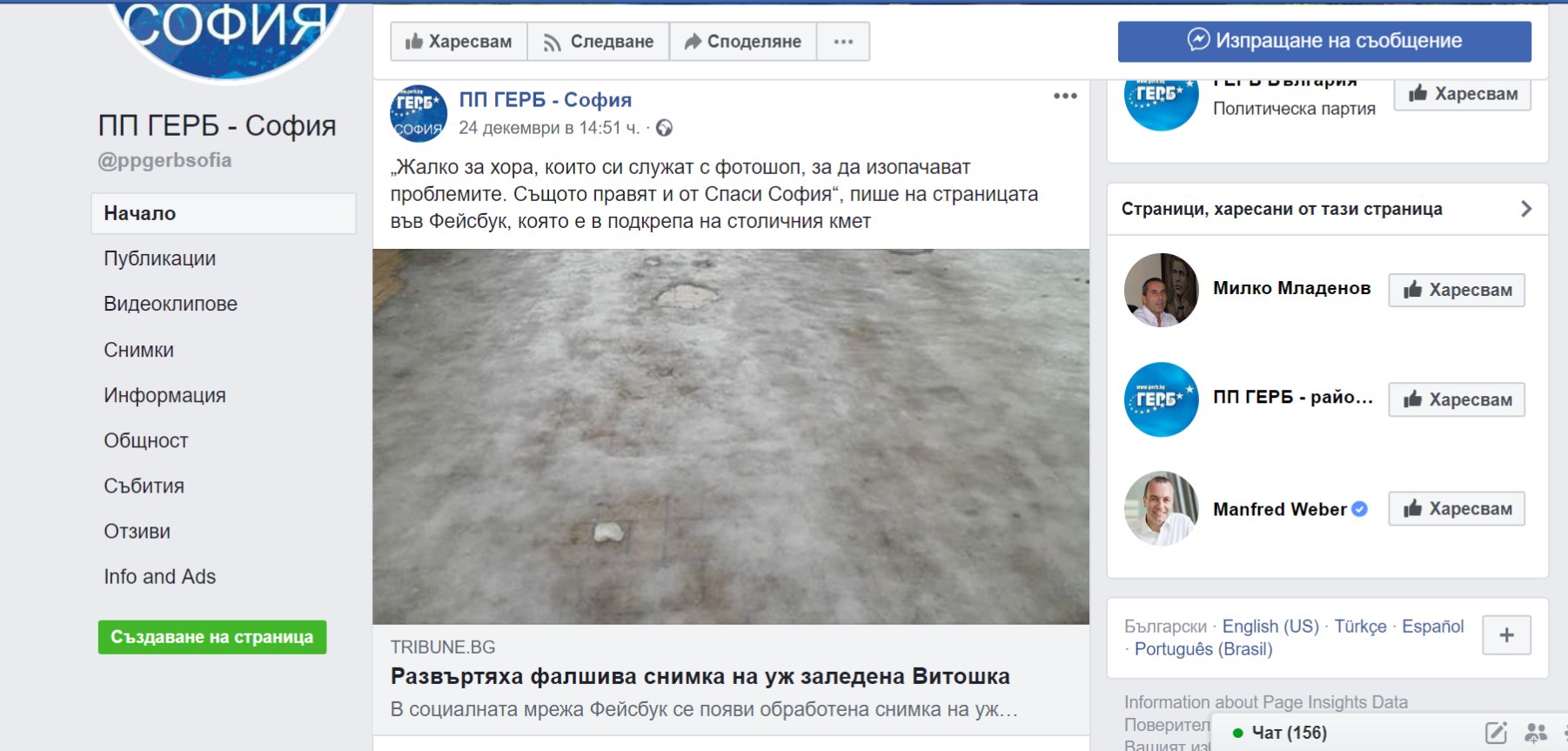Like the ПП ГЕРБ - райо… page

pyautogui.click(x=1457, y=399)
